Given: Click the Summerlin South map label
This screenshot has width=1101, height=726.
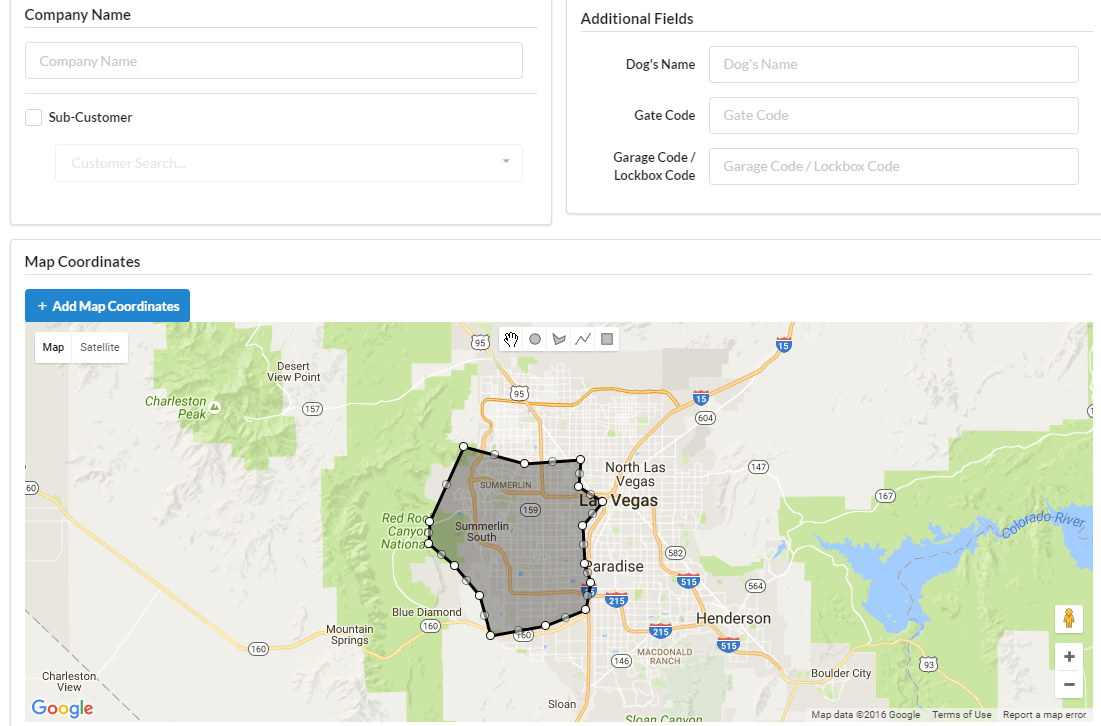Looking at the screenshot, I should point(482,532).
